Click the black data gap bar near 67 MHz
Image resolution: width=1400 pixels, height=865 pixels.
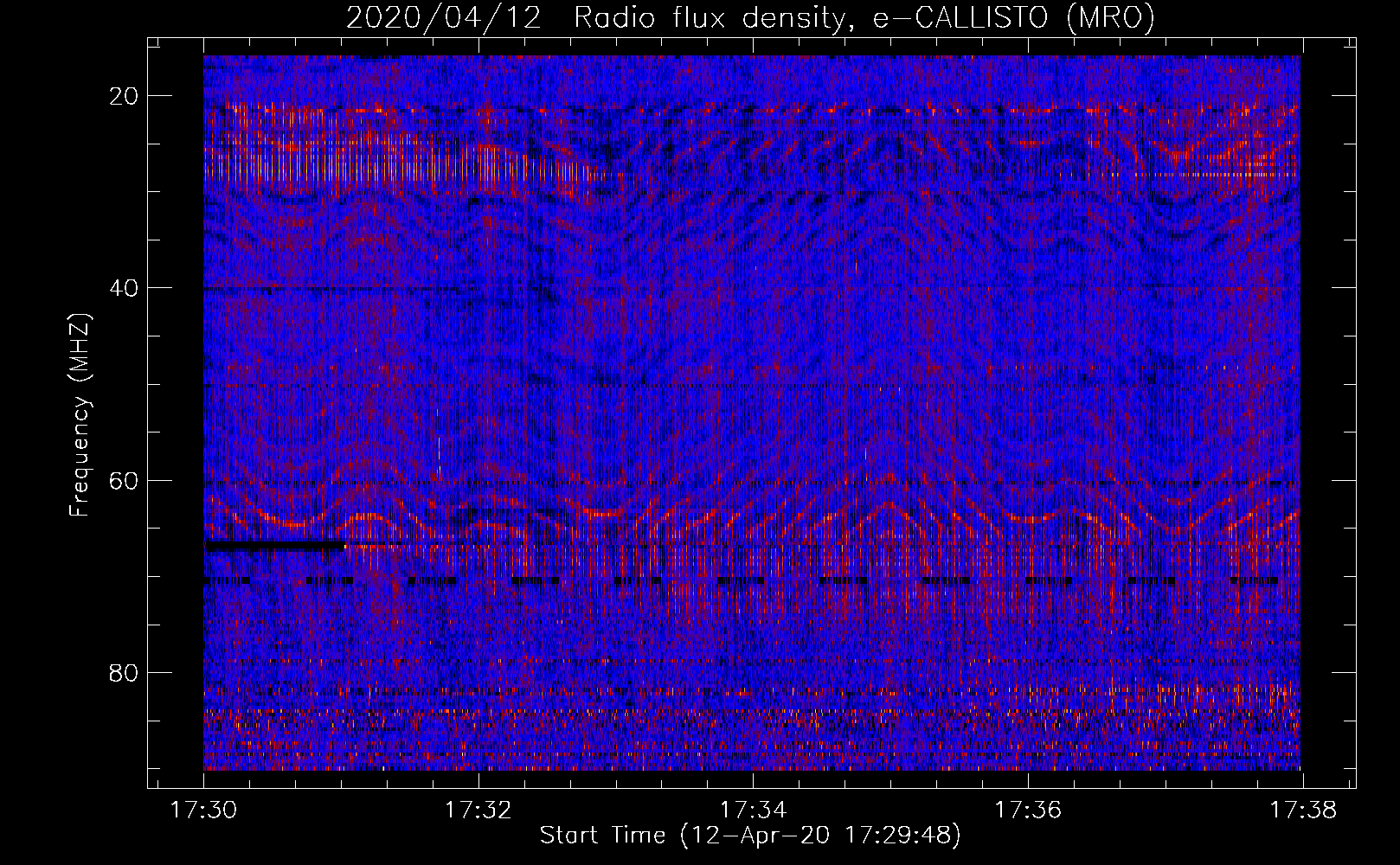click(x=274, y=546)
